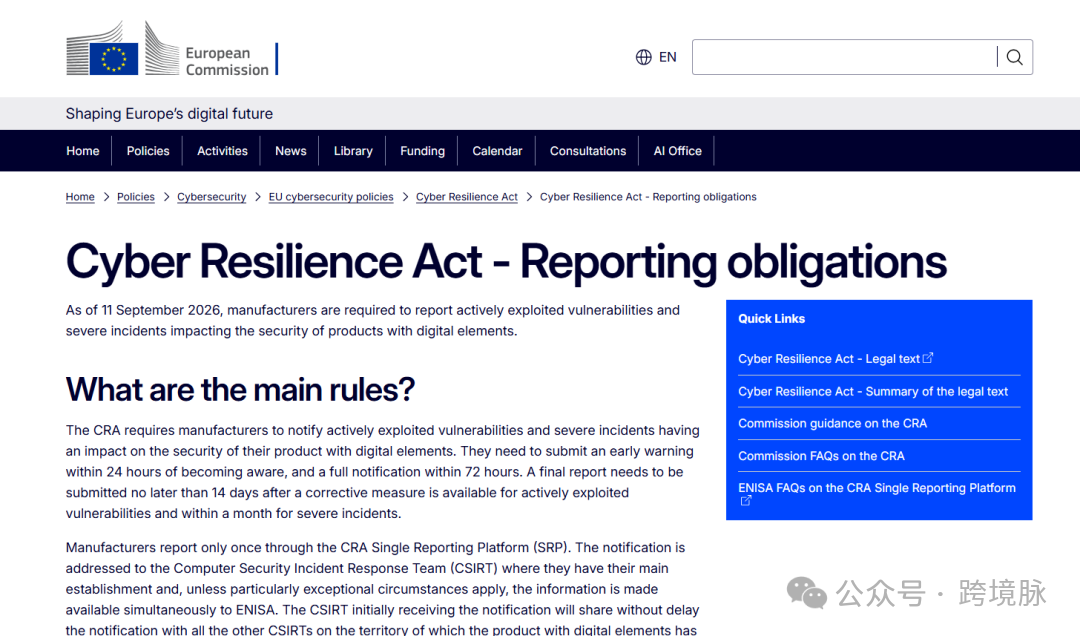Open the EN language selector
Viewport: 1080px width, 636px height.
(667, 57)
